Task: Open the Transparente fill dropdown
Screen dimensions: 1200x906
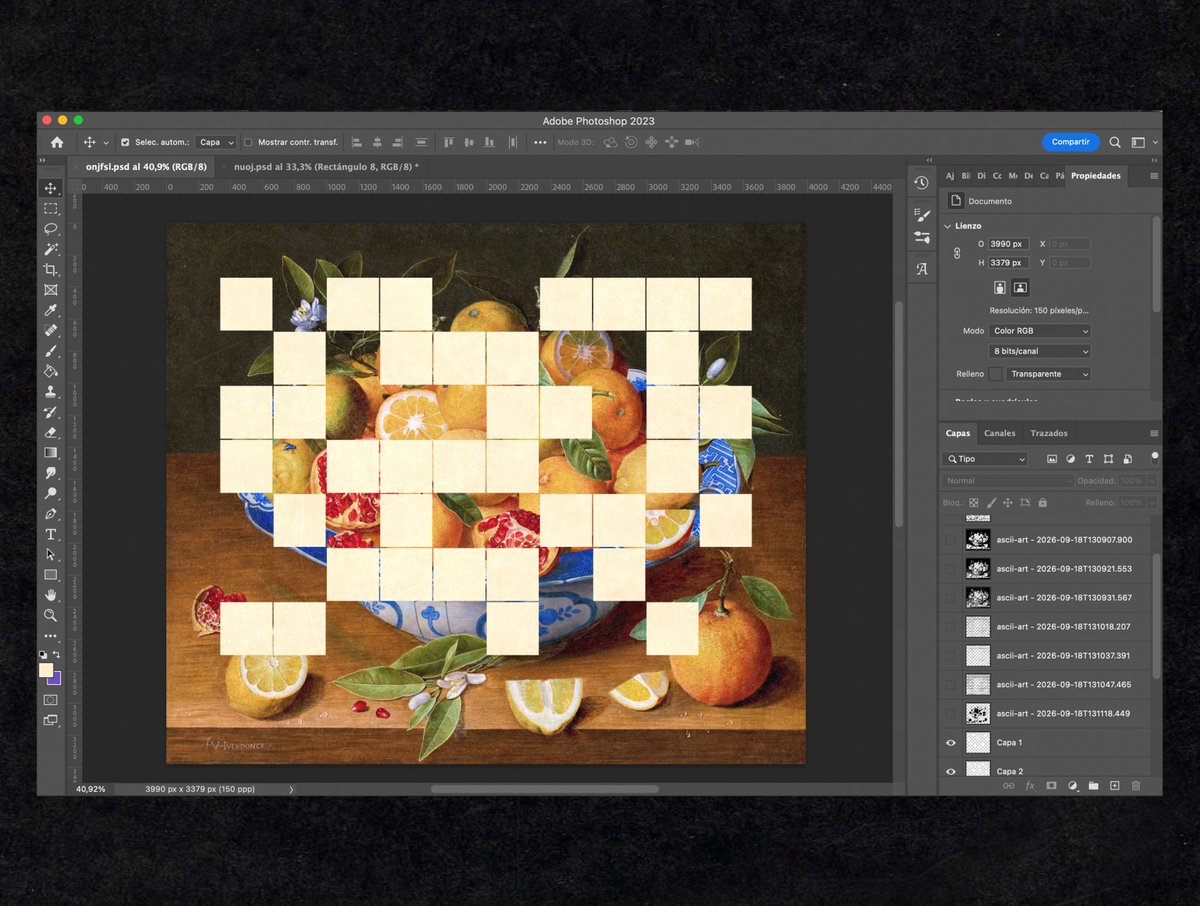Action: (1048, 374)
